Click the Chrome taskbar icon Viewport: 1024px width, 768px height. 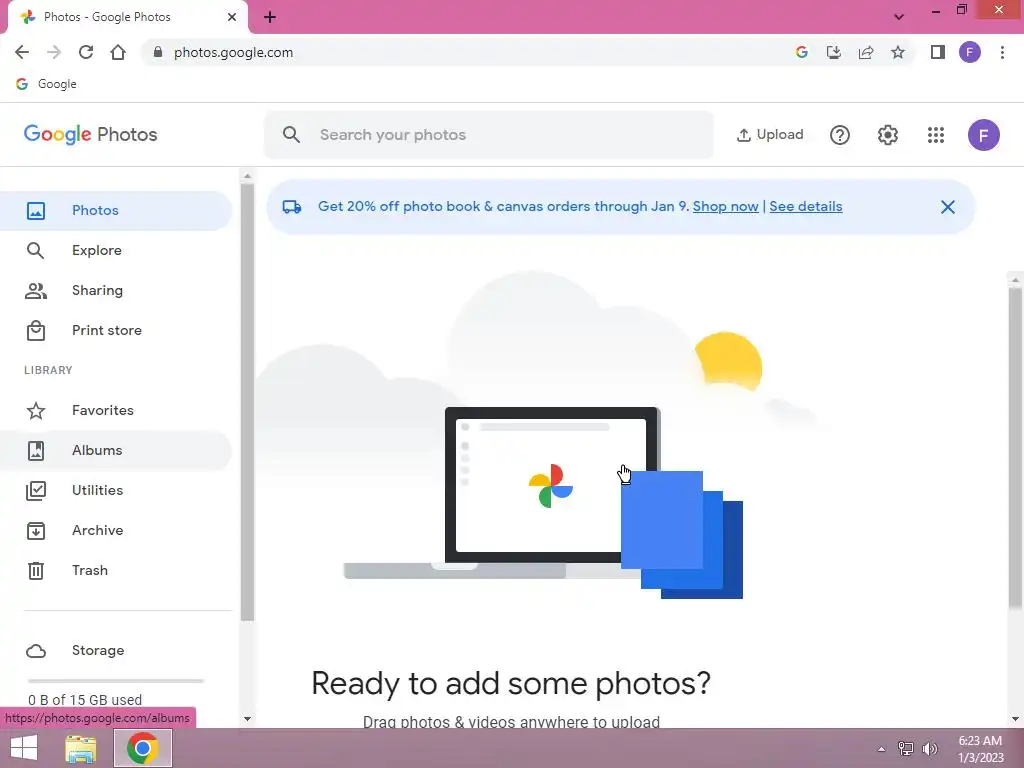pyautogui.click(x=143, y=748)
